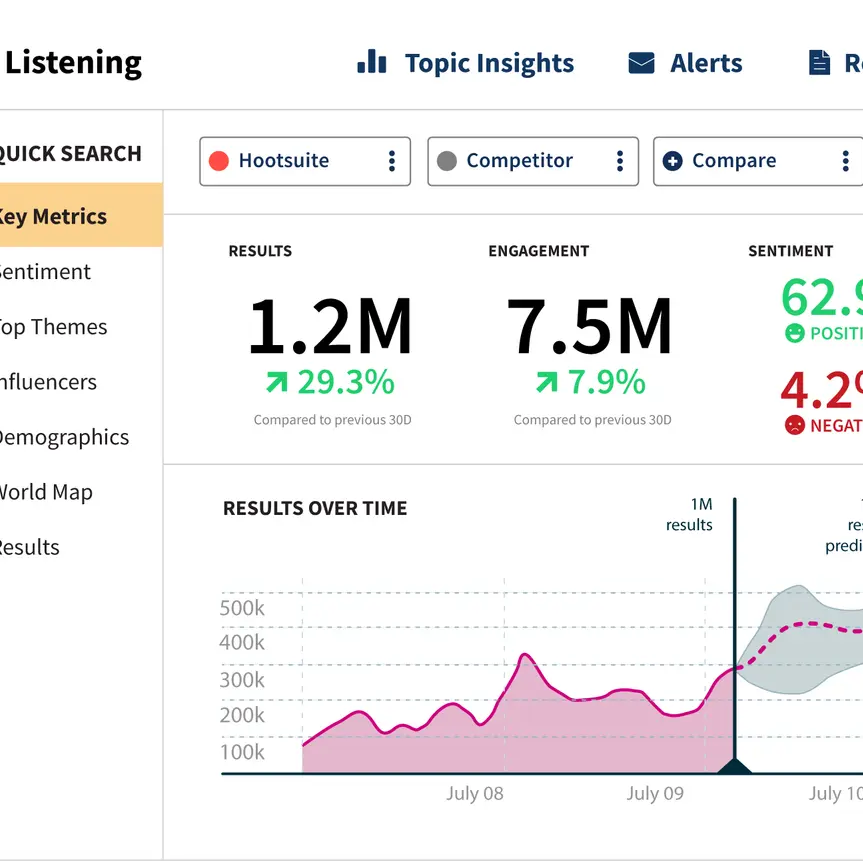Click the 7.9% engagement change
Screen dimensions: 863x863
coord(607,381)
